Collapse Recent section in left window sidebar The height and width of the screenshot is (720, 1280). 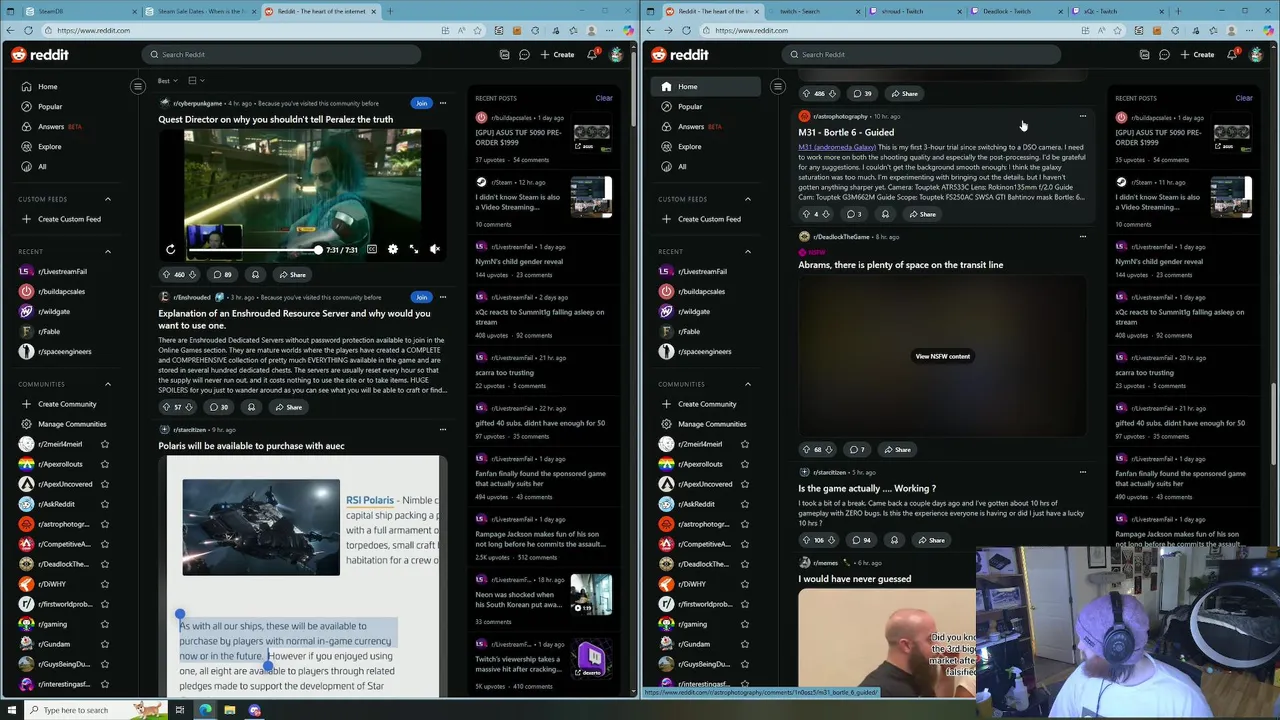click(x=108, y=251)
